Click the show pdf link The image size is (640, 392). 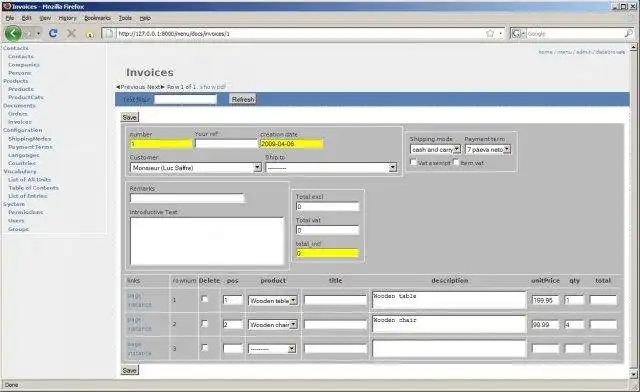pyautogui.click(x=212, y=87)
